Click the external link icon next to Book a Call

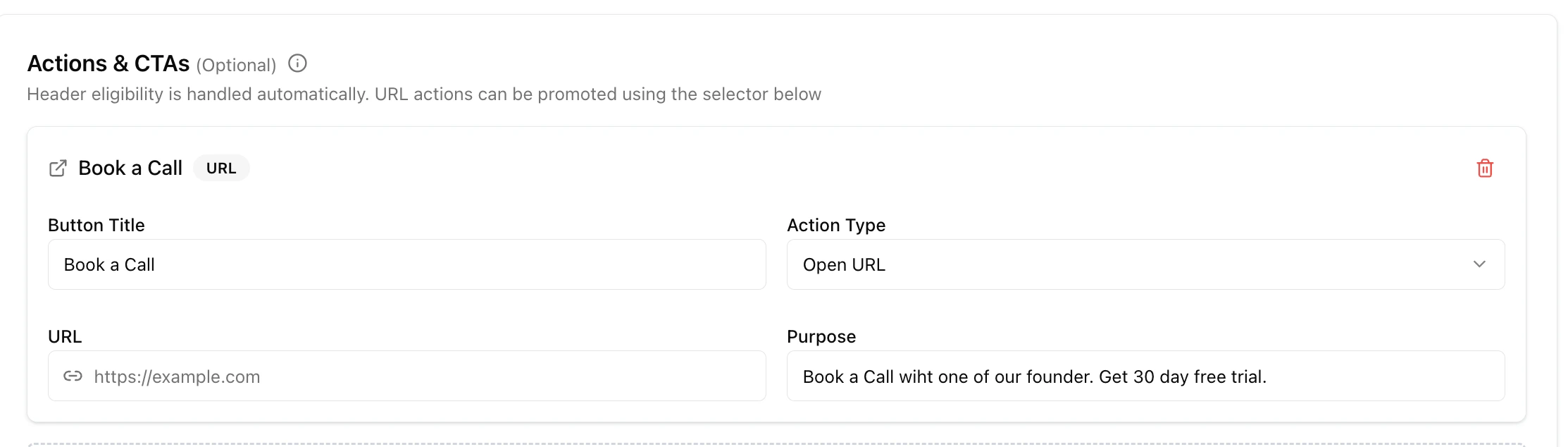click(x=58, y=168)
